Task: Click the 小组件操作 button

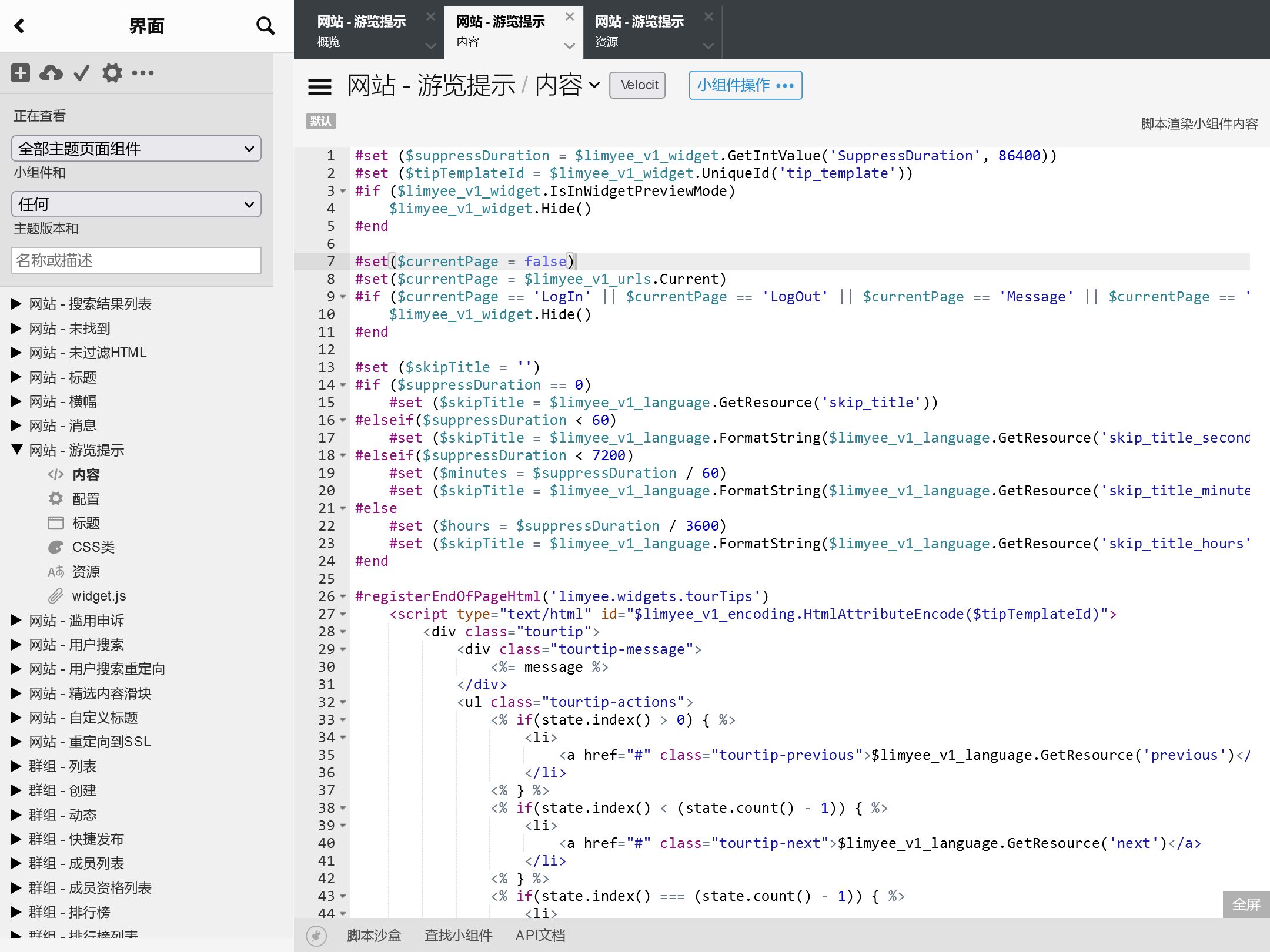Action: coord(745,86)
